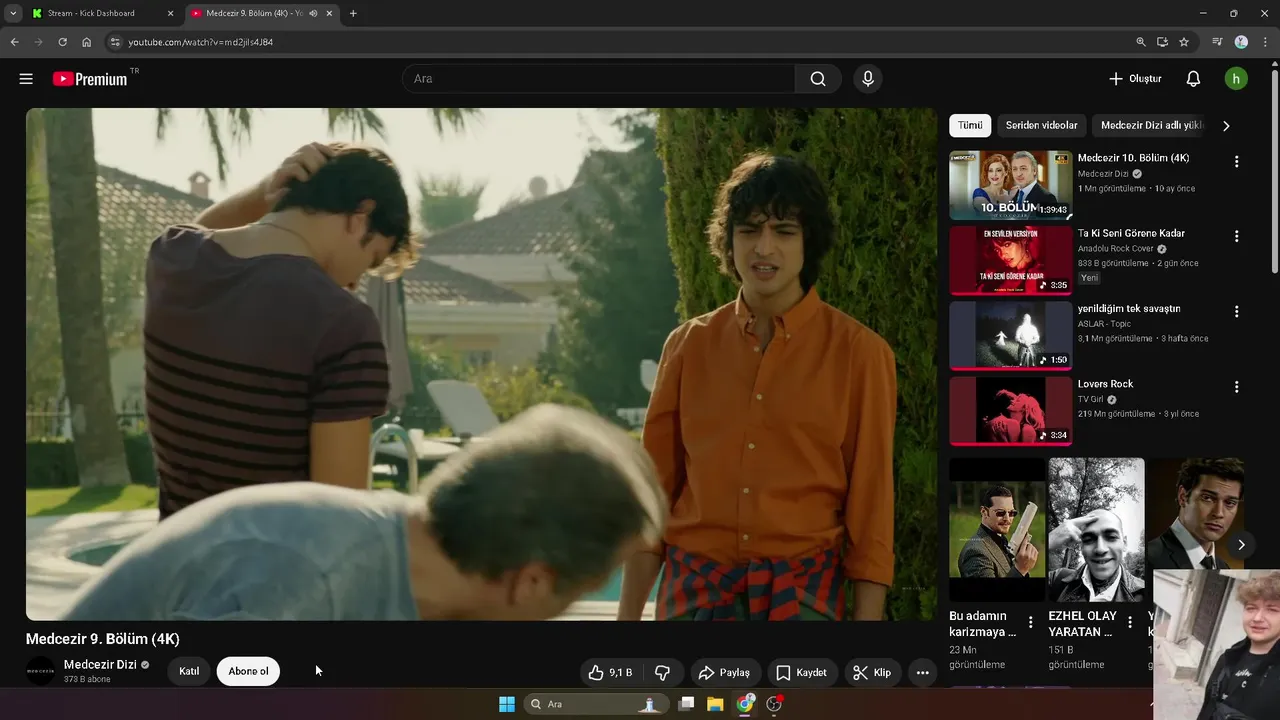Click the install app icon in address bar

pos(1162,42)
